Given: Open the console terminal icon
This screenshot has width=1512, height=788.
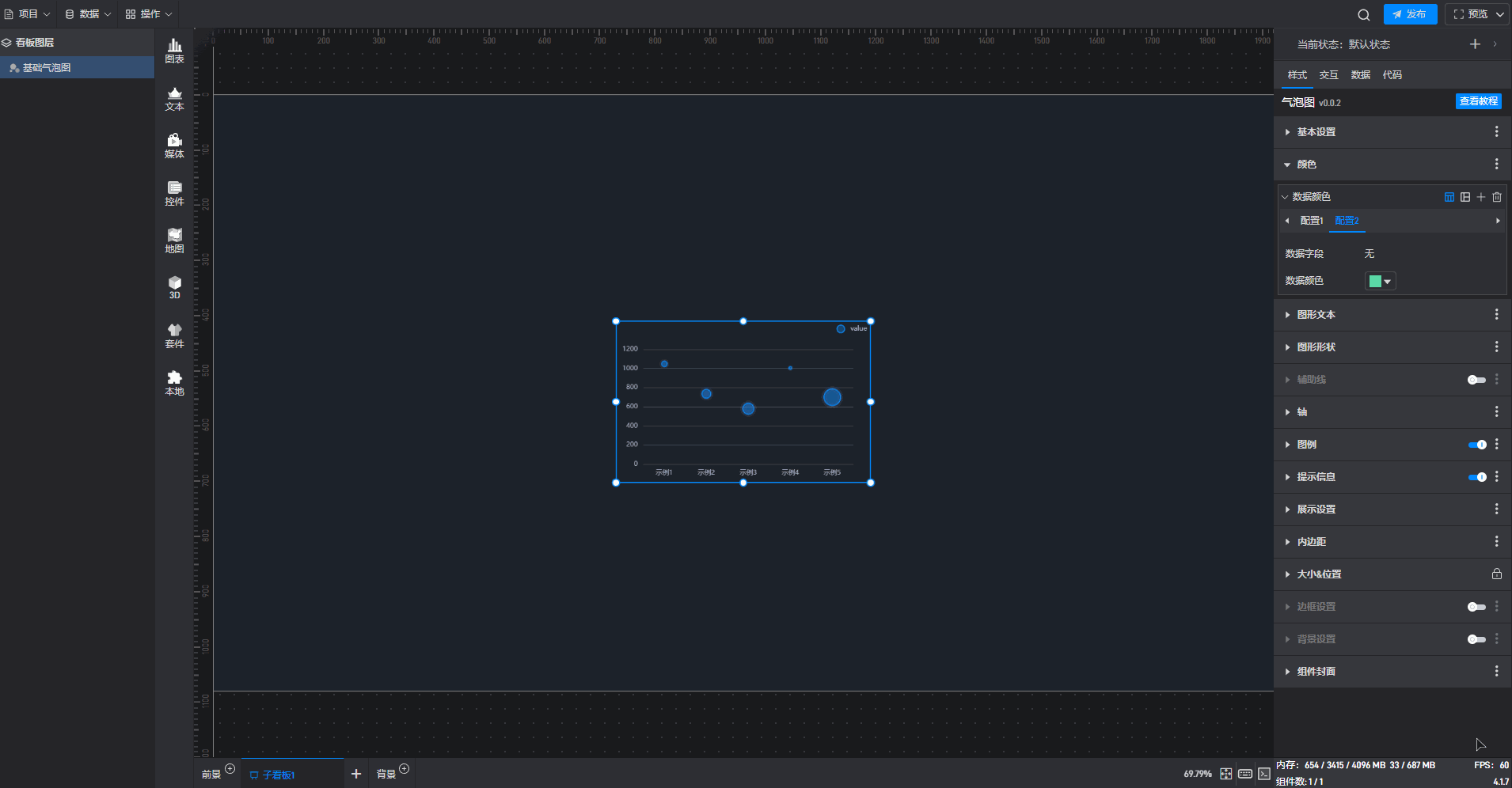Looking at the screenshot, I should point(1264,774).
